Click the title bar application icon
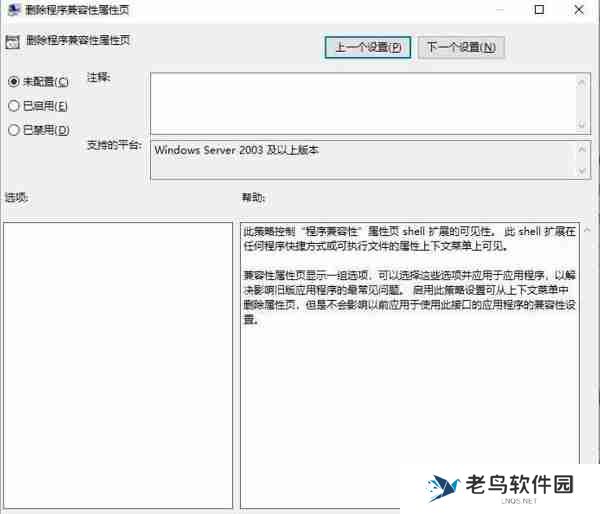 [14, 10]
